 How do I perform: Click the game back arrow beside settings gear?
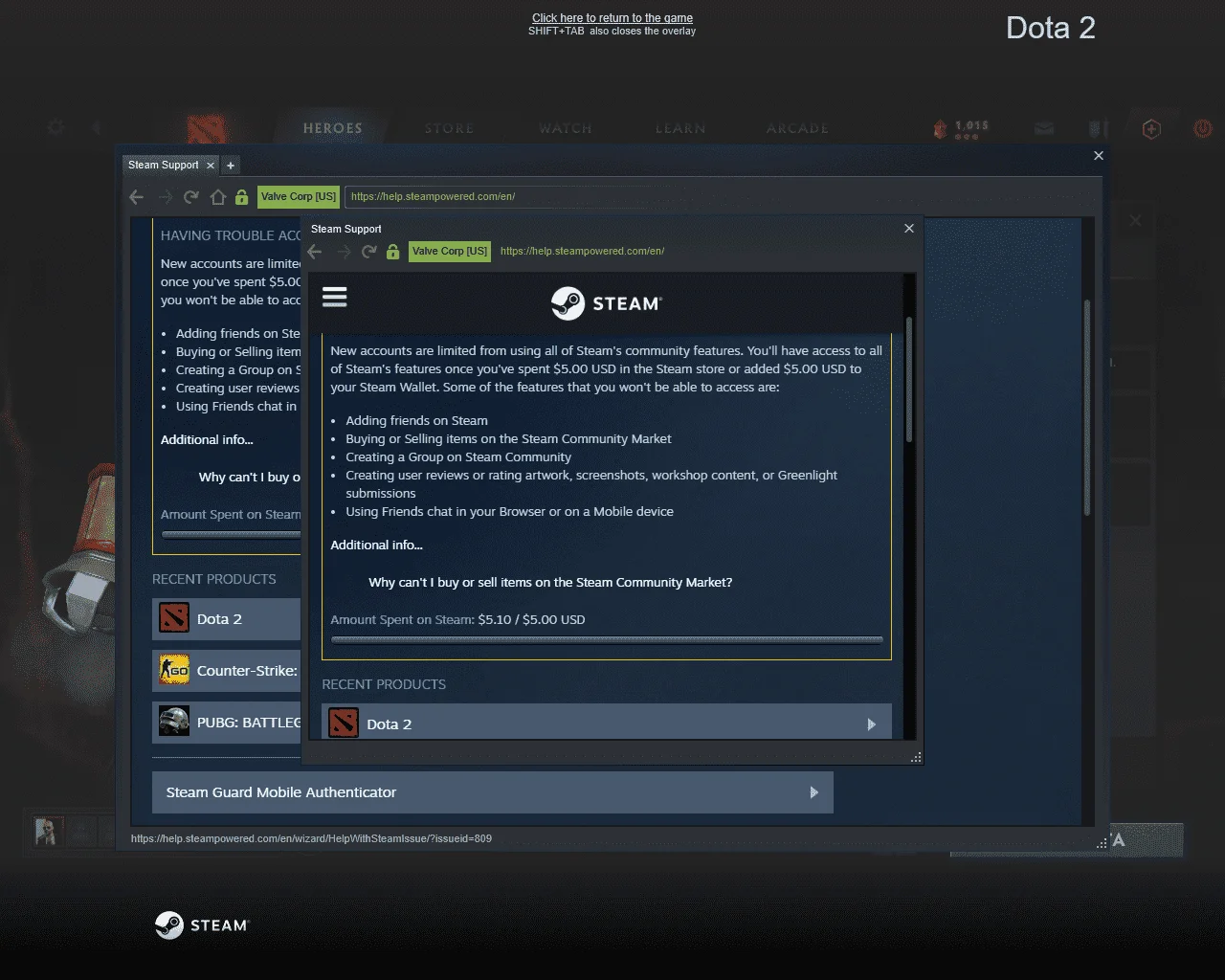[97, 126]
